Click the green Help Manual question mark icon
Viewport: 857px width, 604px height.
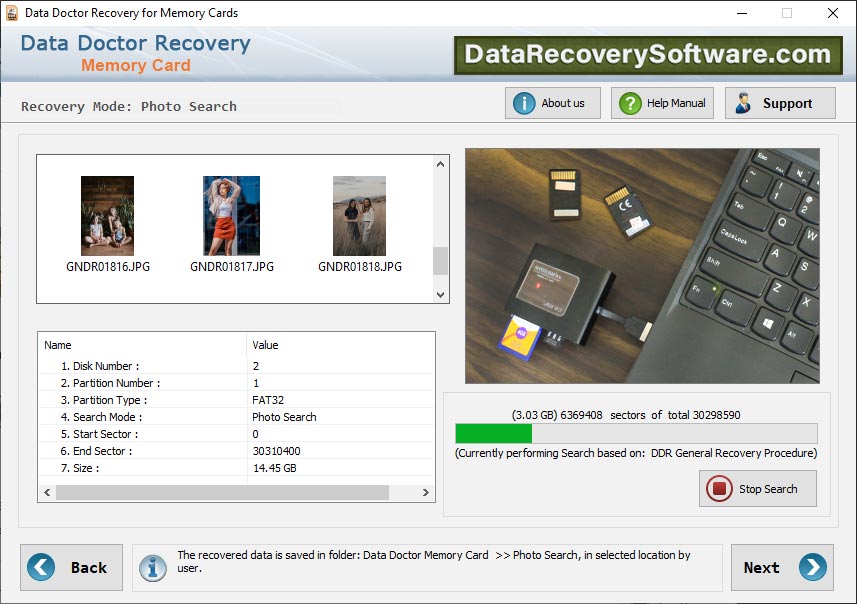tap(630, 102)
